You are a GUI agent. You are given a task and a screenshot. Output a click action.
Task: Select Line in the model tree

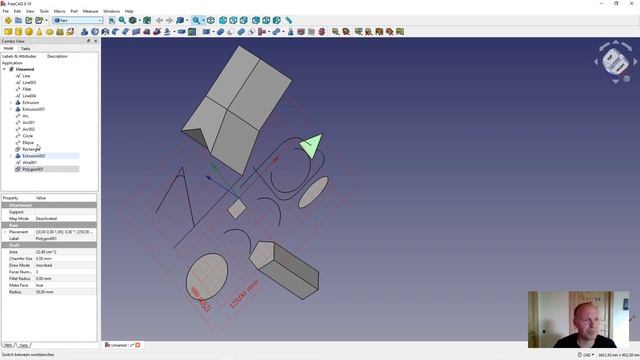click(26, 76)
